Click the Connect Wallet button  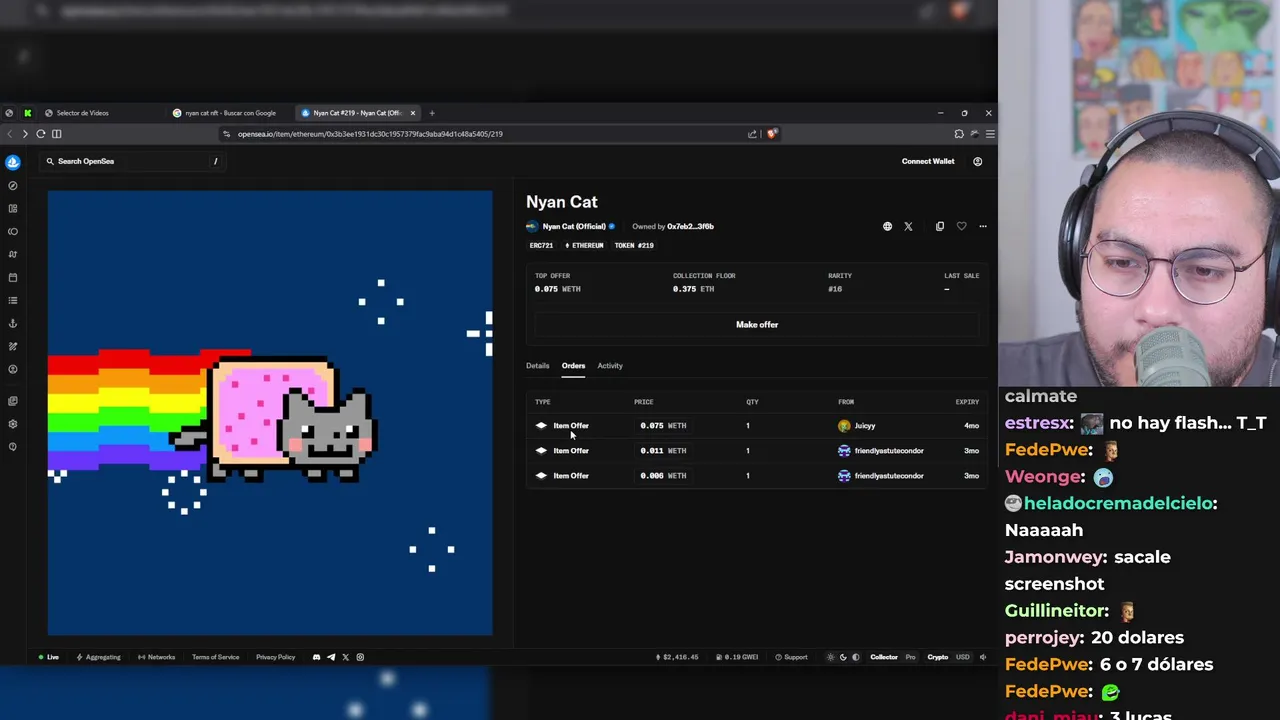(x=928, y=161)
